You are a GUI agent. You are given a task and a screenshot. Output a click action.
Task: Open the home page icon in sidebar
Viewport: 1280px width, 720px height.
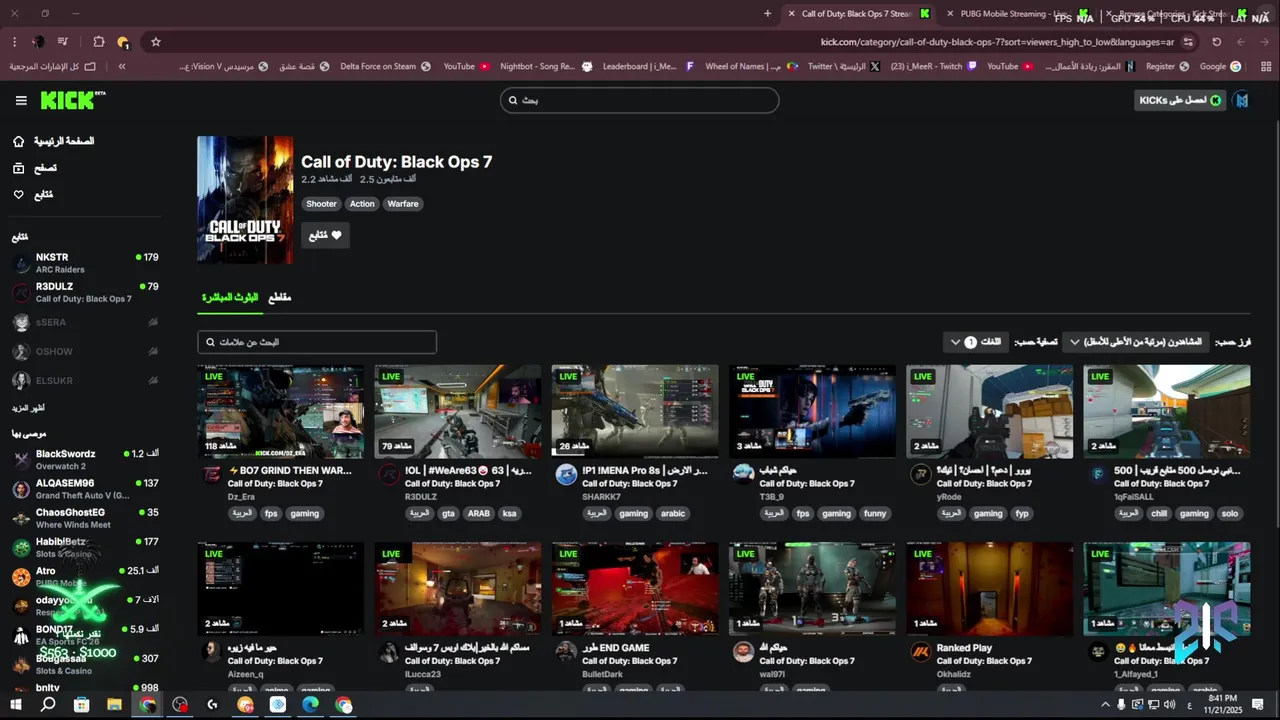click(x=18, y=141)
